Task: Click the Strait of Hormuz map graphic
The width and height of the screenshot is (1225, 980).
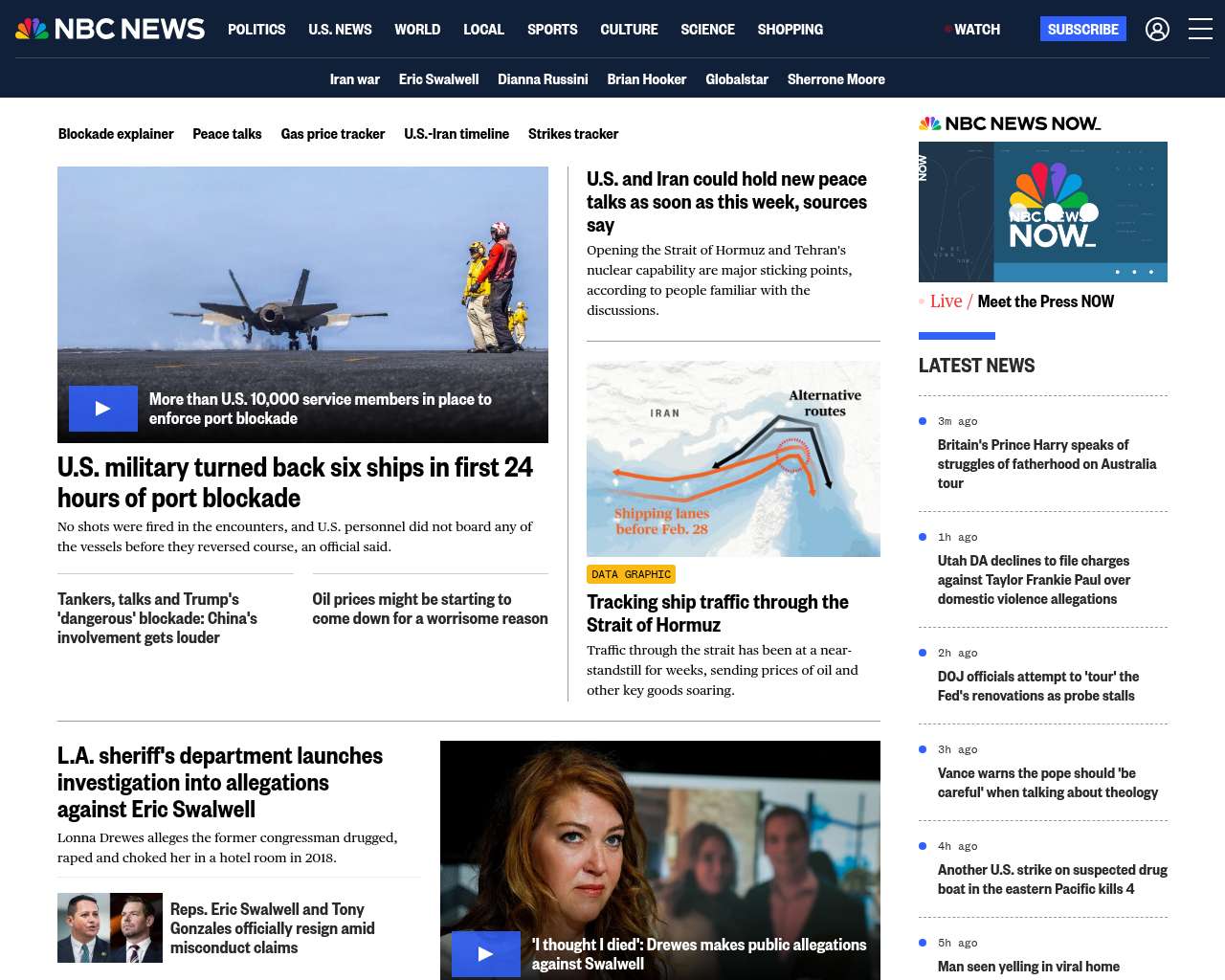Action: tap(733, 458)
